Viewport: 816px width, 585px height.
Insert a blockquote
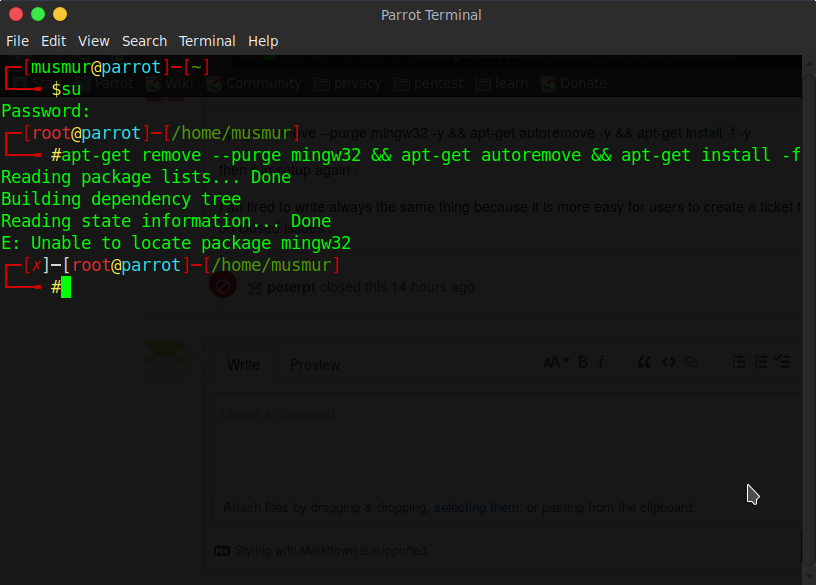pos(644,362)
